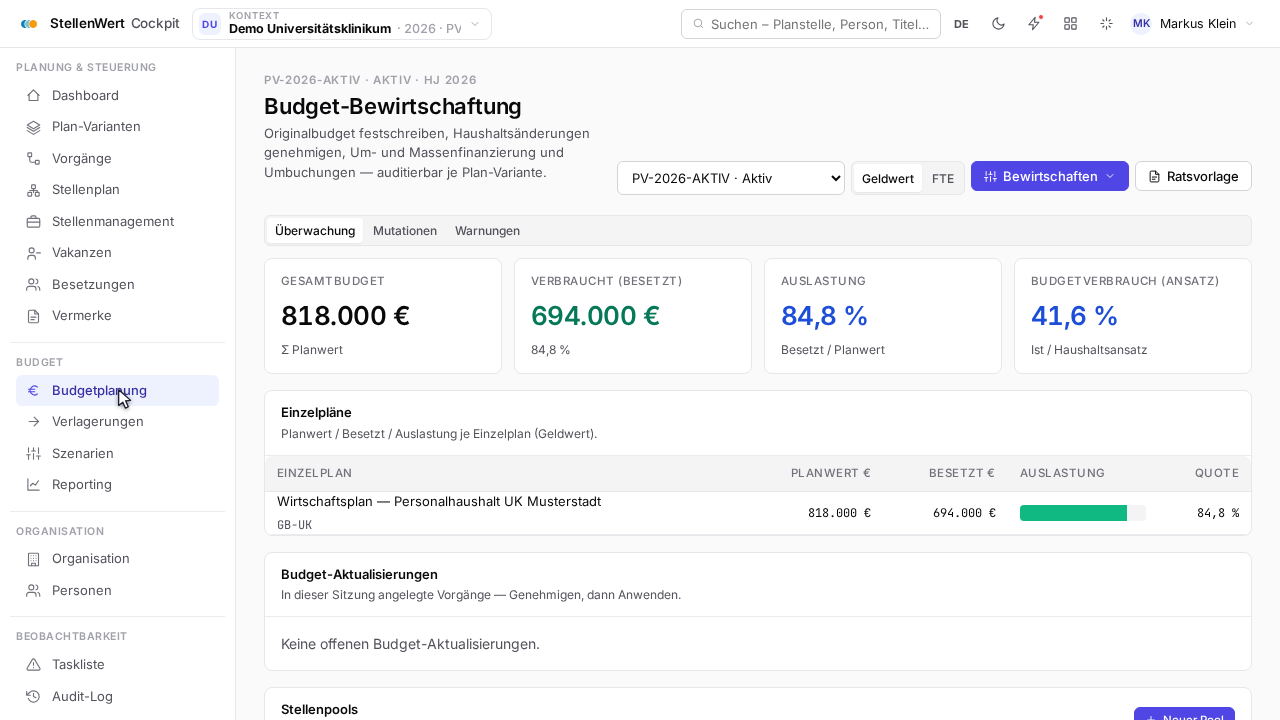Click the sparkle assistant icon
This screenshot has width=1280, height=720.
tap(1106, 24)
